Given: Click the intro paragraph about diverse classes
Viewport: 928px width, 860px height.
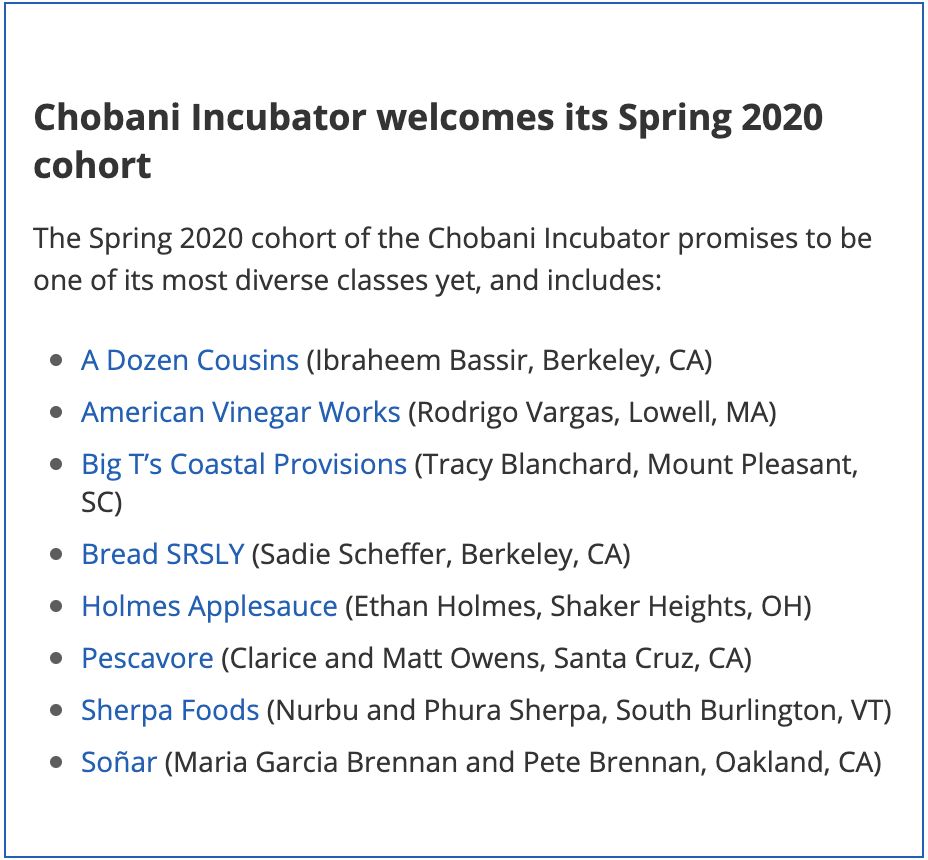Looking at the screenshot, I should click(453, 259).
